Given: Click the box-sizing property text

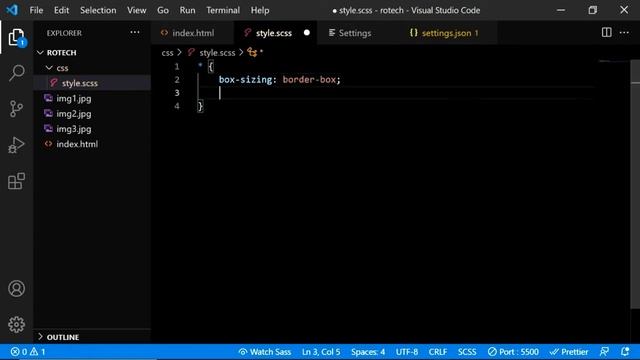Looking at the screenshot, I should click(245, 80).
